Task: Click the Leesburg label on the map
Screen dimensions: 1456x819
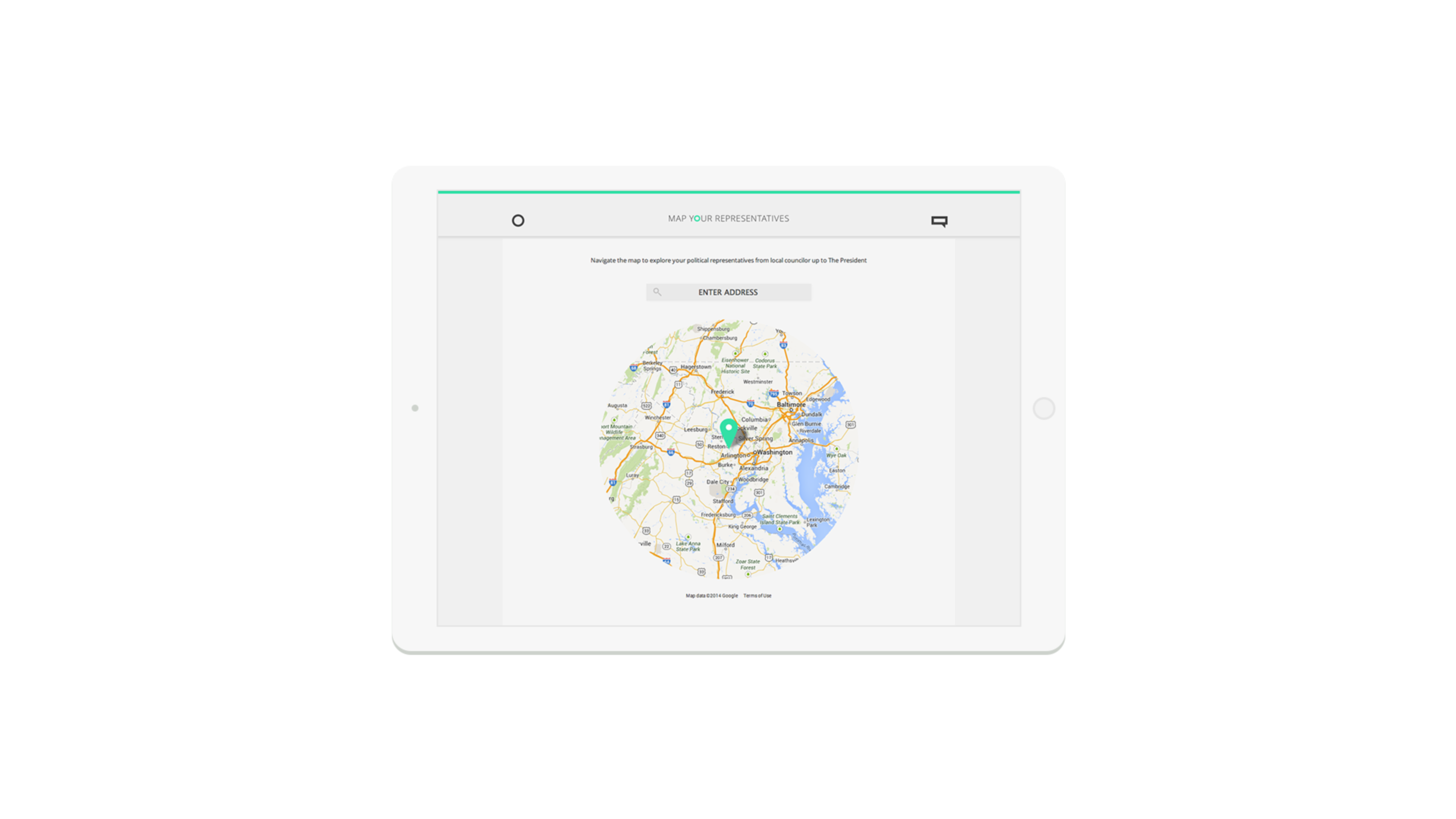Action: click(696, 429)
